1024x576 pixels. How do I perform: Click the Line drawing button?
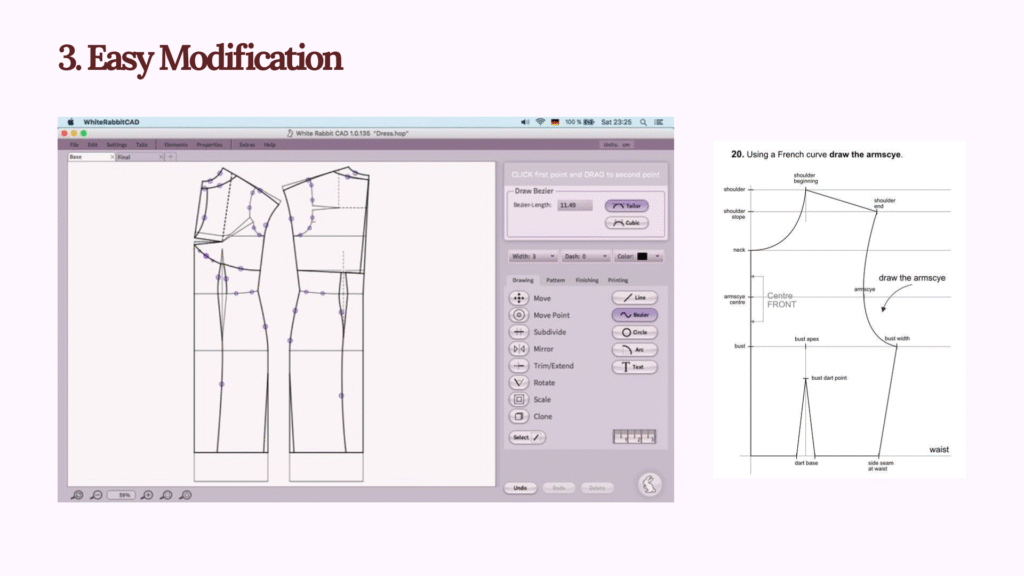634,298
